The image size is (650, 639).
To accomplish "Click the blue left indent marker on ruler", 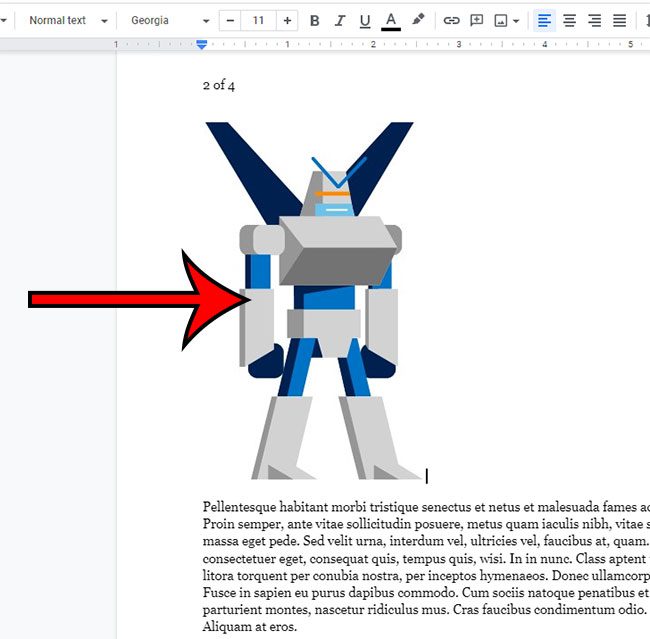I will tap(202, 45).
